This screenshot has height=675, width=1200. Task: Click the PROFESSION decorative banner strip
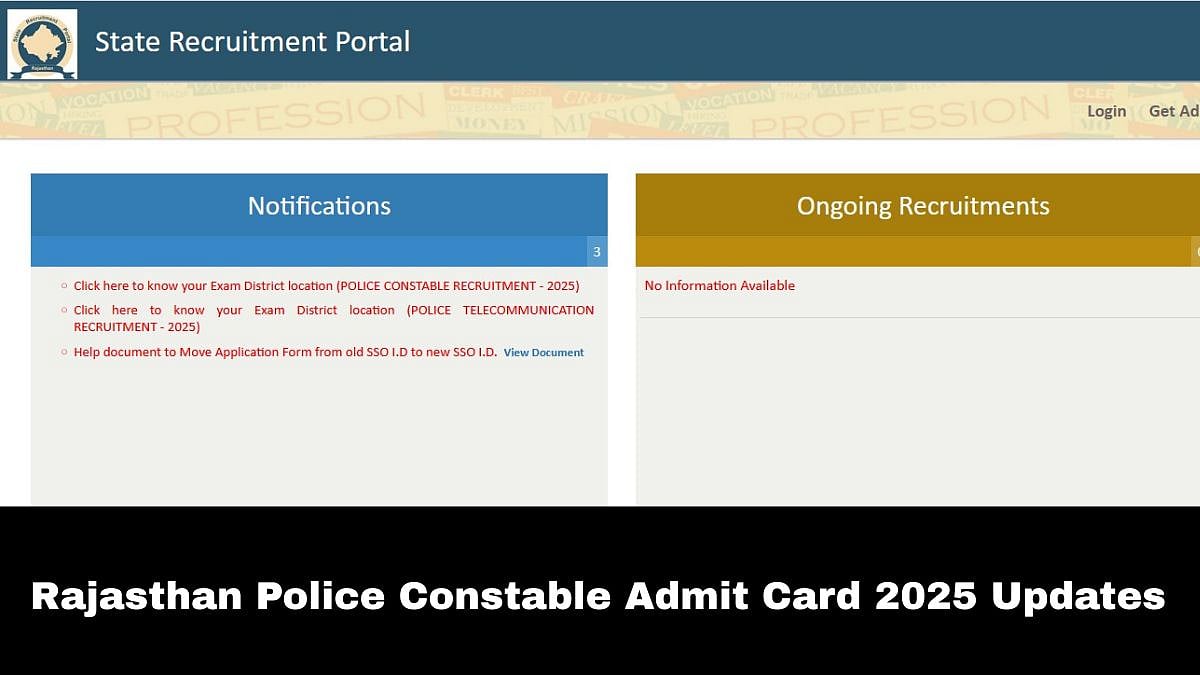[x=600, y=111]
